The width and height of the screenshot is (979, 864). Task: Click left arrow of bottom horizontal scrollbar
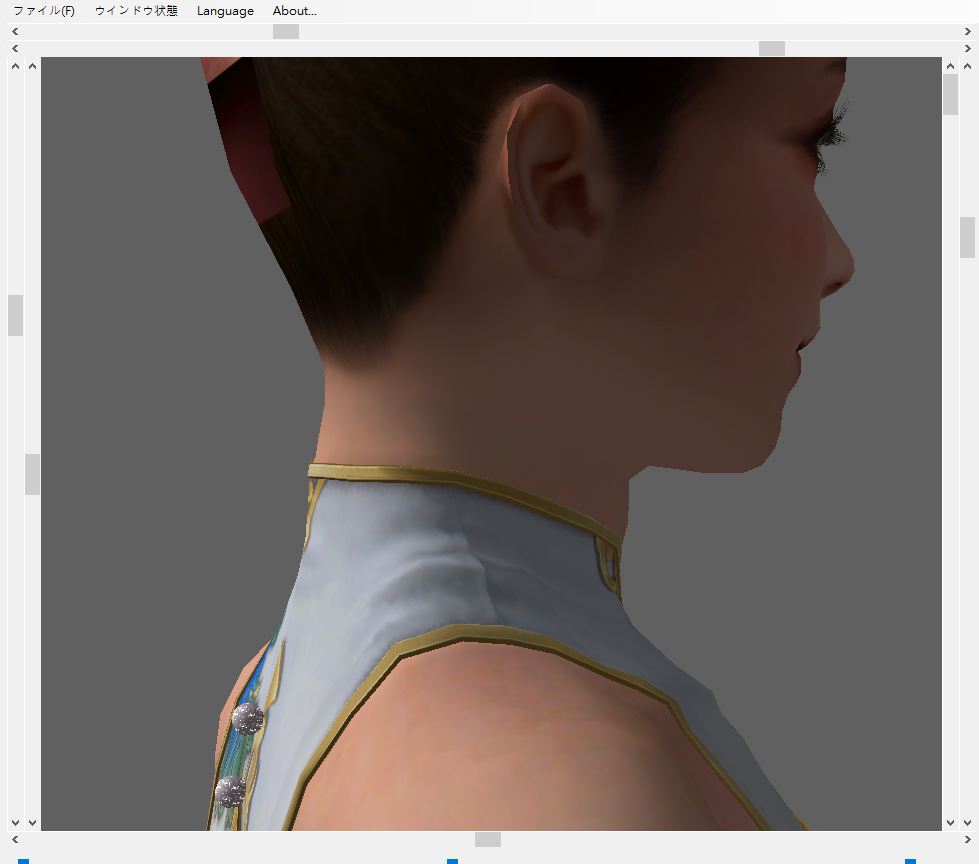click(x=15, y=840)
